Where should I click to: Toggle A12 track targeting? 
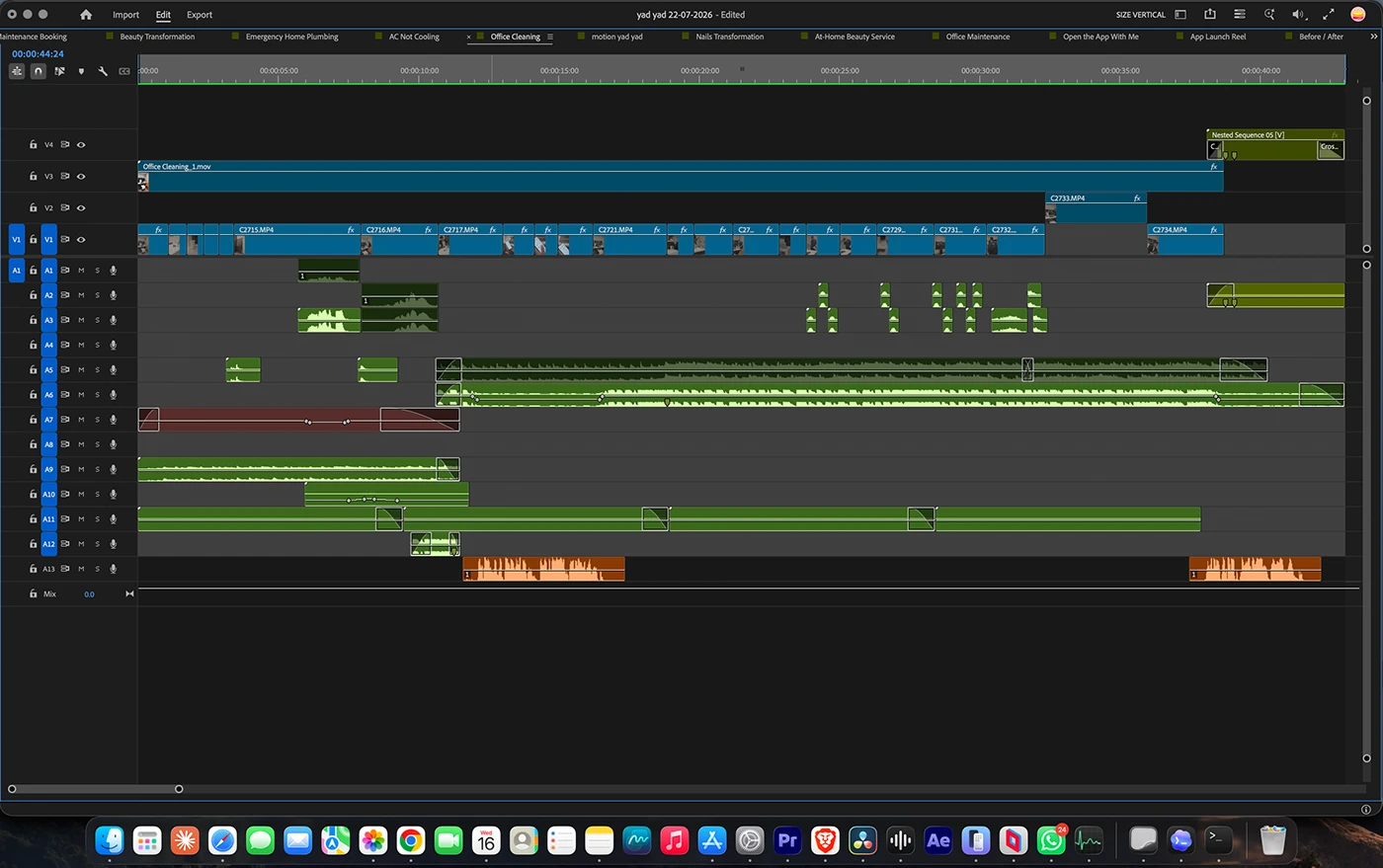tap(48, 544)
